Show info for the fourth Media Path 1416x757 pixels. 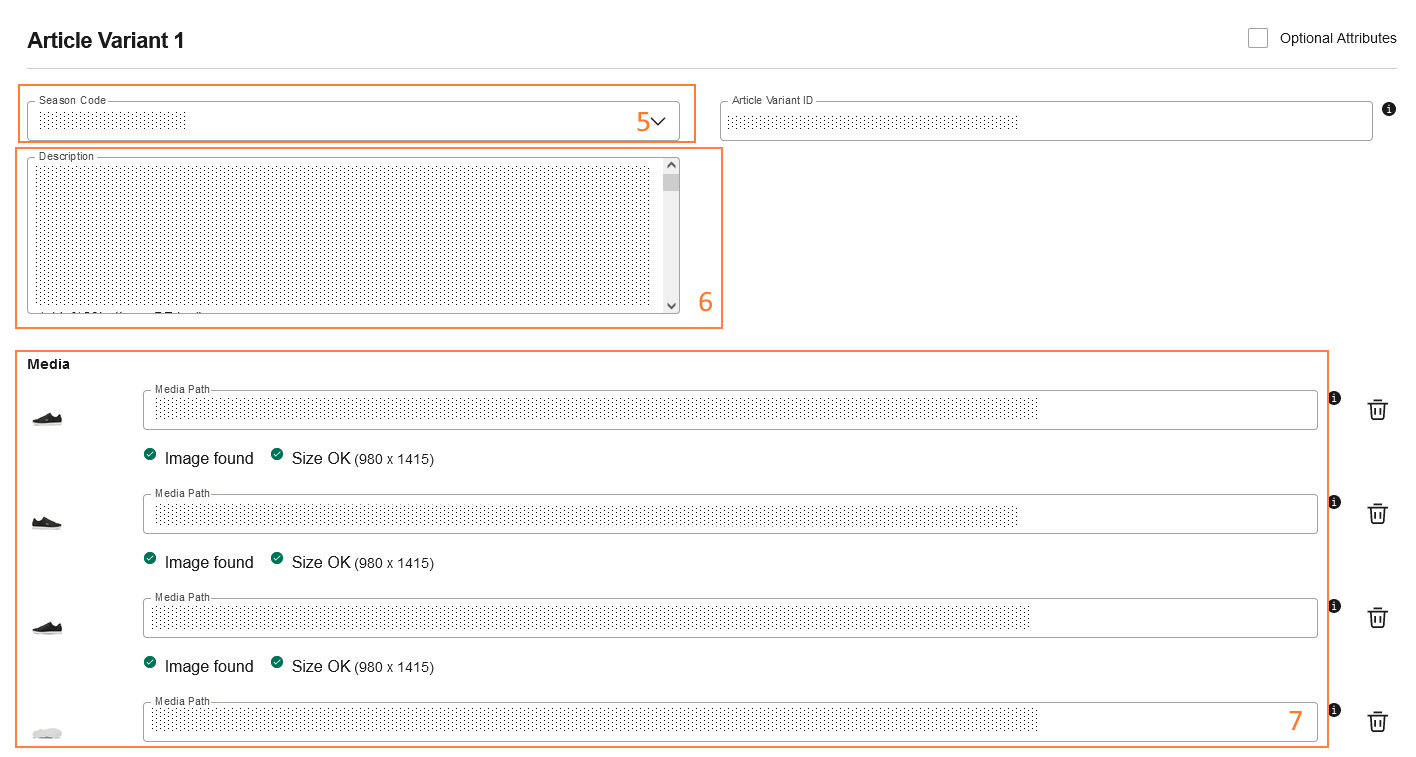tap(1334, 710)
